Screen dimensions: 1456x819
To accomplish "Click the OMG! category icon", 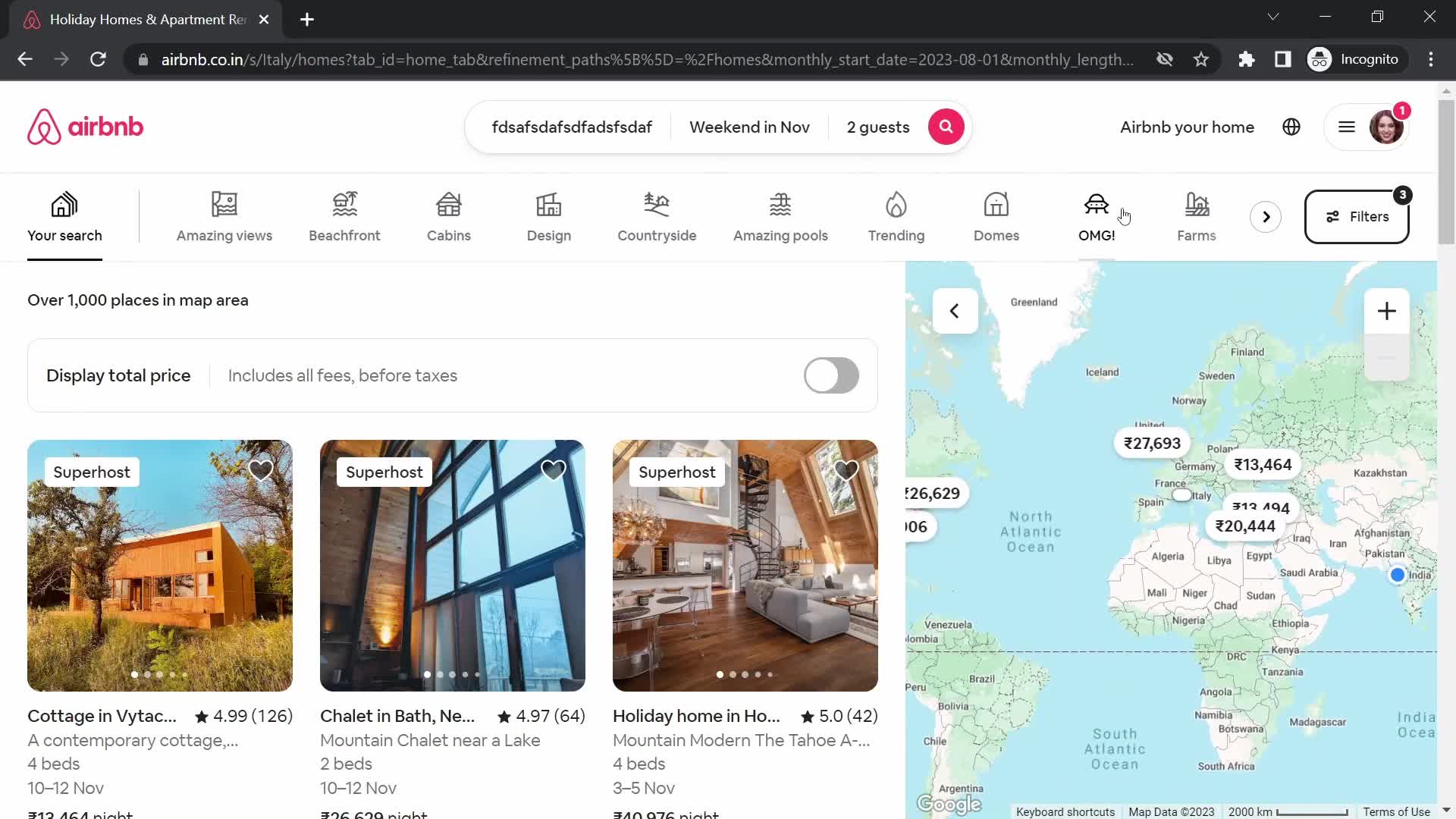I will [1096, 217].
